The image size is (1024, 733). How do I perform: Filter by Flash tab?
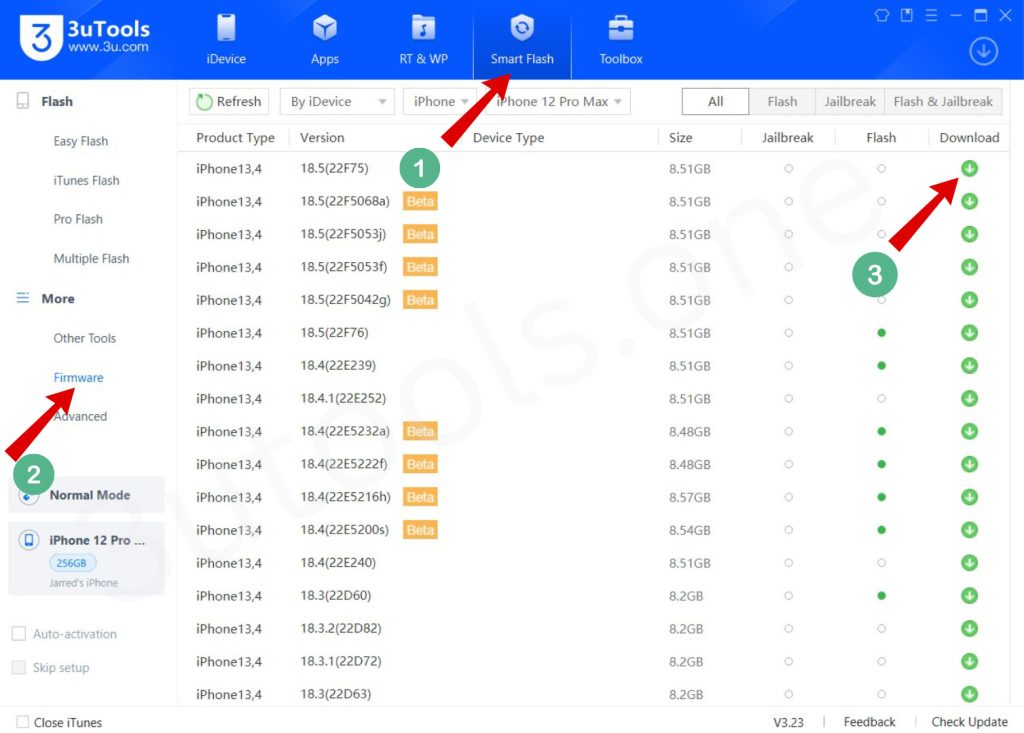pos(782,101)
